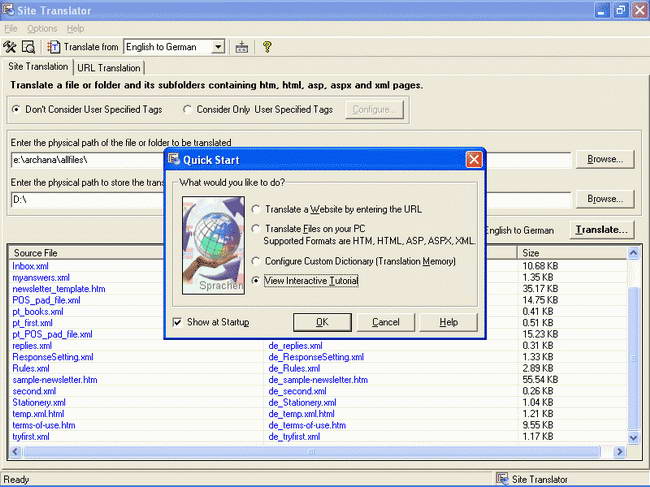The height and width of the screenshot is (487, 650).
Task: Click Browse for the storage path
Action: (x=605, y=199)
